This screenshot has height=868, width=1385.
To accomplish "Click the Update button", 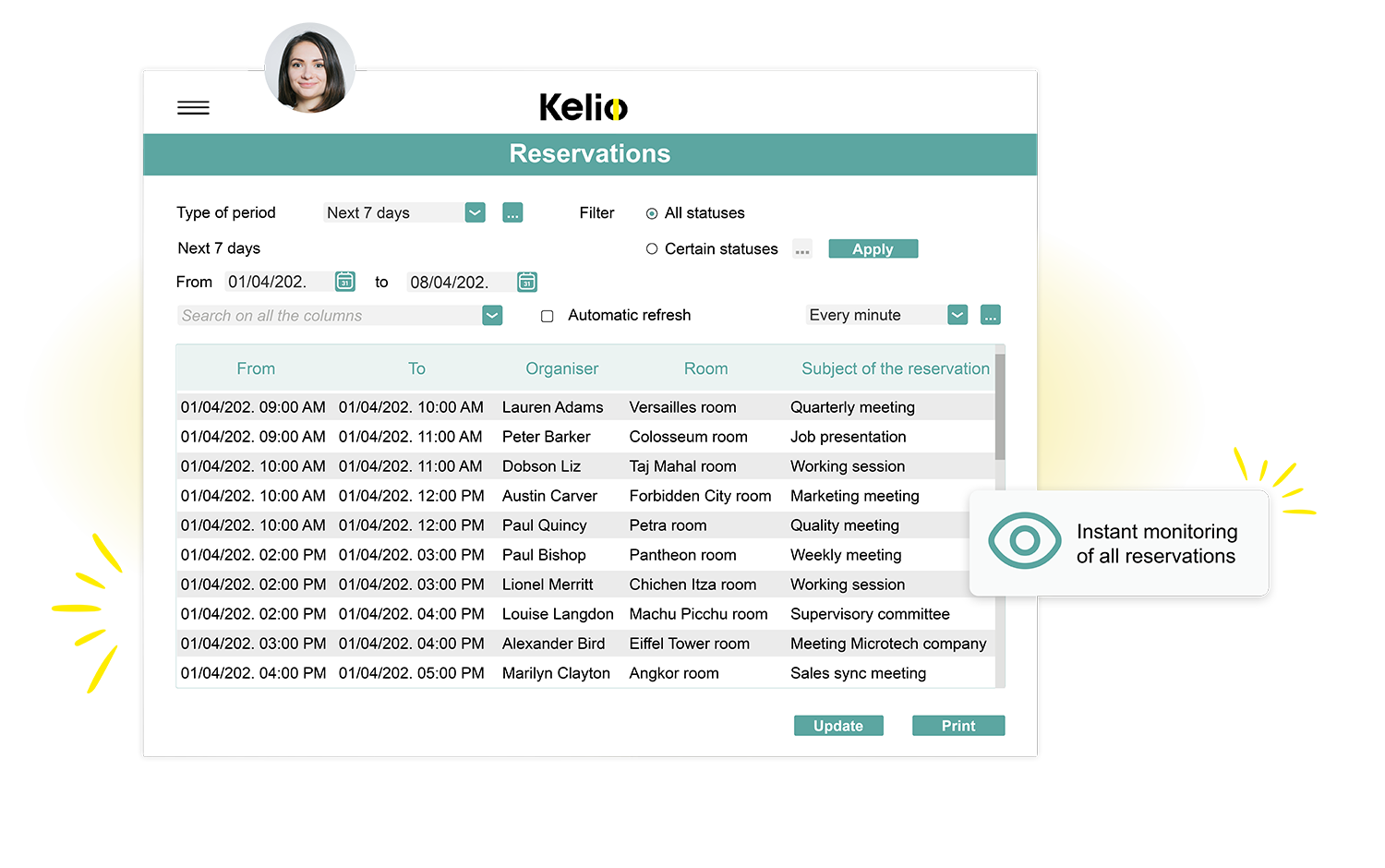I will [838, 726].
